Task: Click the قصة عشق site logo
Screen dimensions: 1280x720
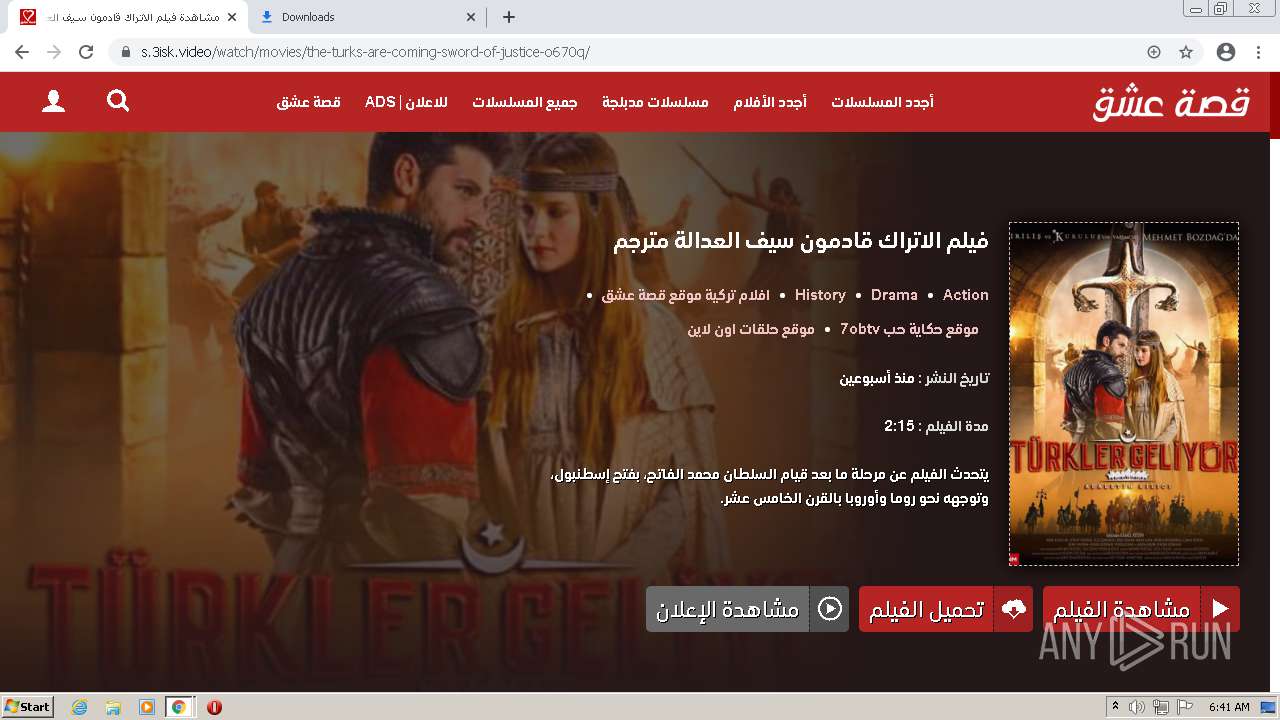Action: (x=1171, y=102)
